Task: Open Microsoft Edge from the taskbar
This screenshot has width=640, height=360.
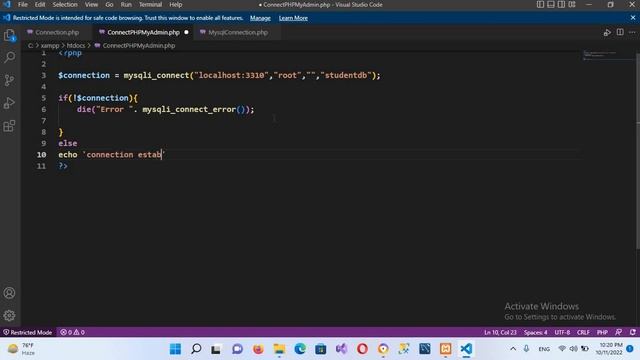Action: tap(300, 349)
